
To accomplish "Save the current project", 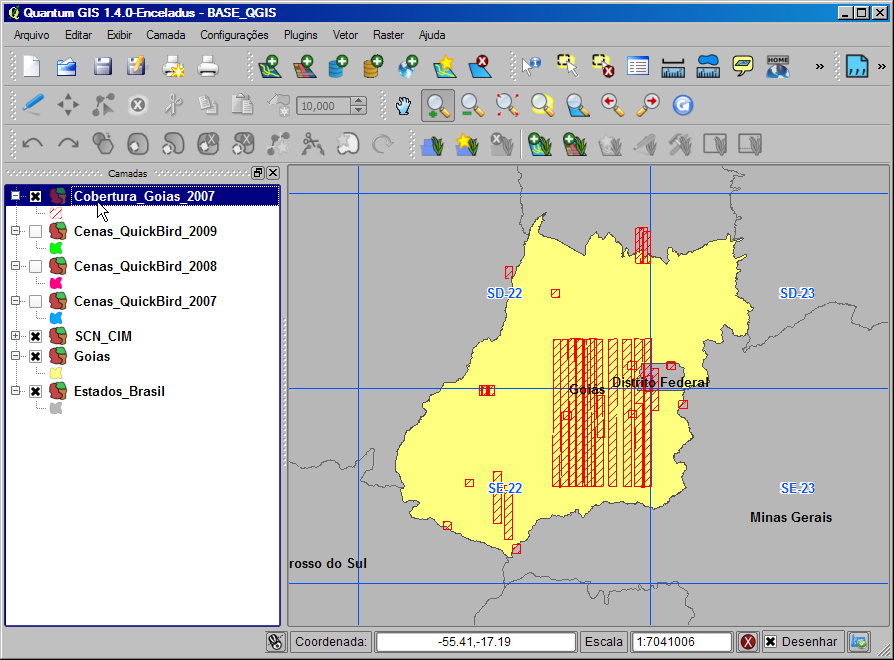I will [x=102, y=66].
